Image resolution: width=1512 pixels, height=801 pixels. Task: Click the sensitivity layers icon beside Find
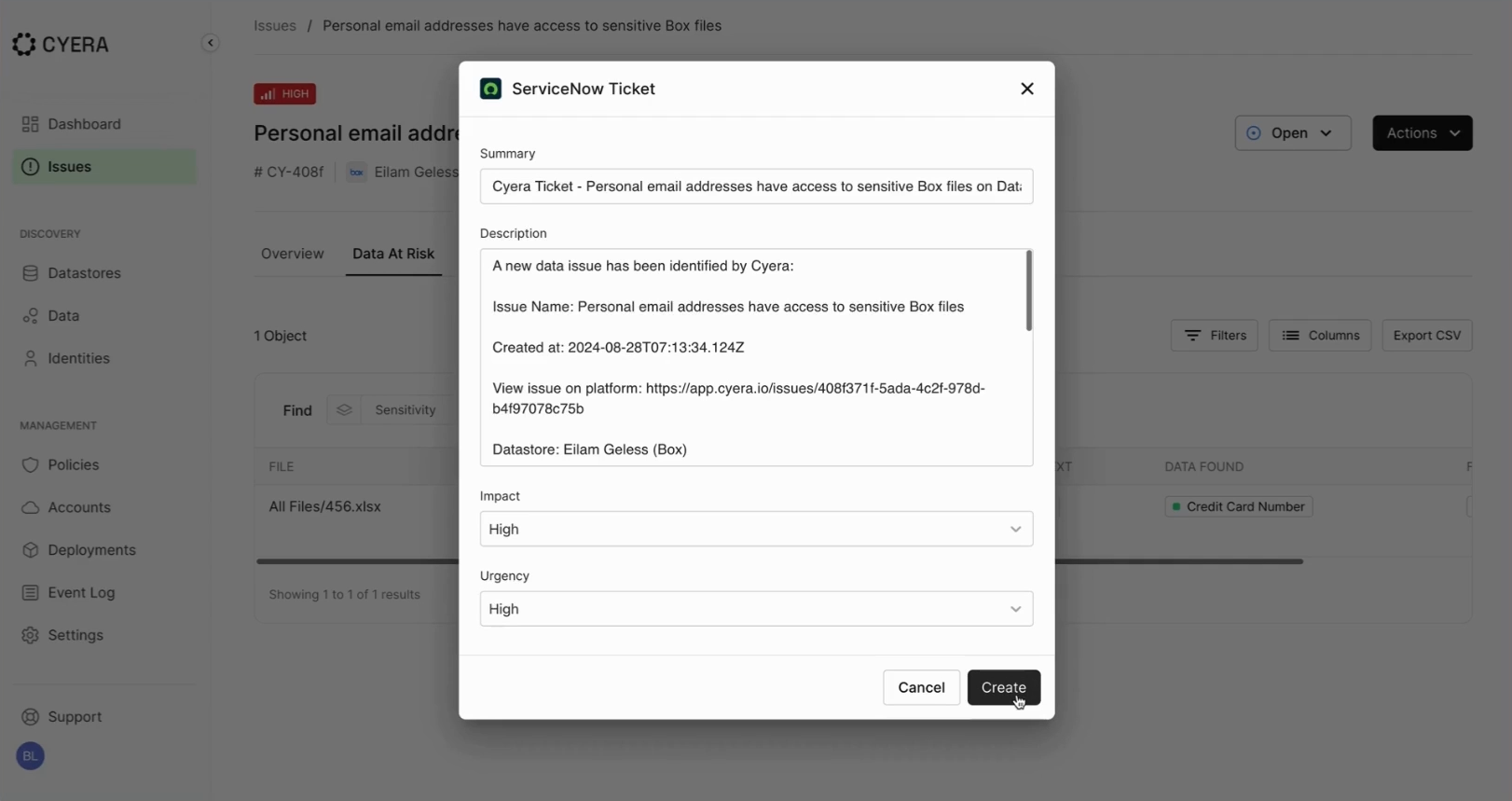pyautogui.click(x=344, y=410)
